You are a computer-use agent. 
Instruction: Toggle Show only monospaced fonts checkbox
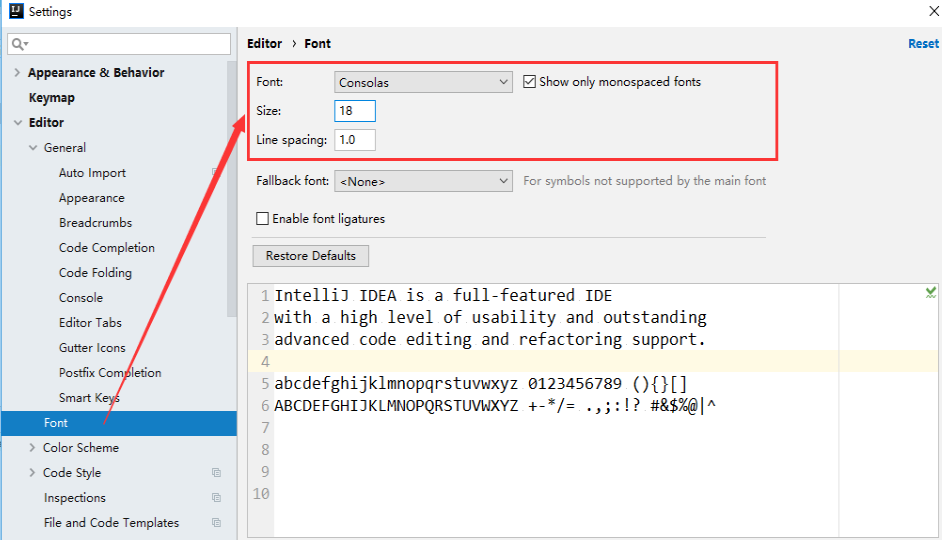click(529, 82)
